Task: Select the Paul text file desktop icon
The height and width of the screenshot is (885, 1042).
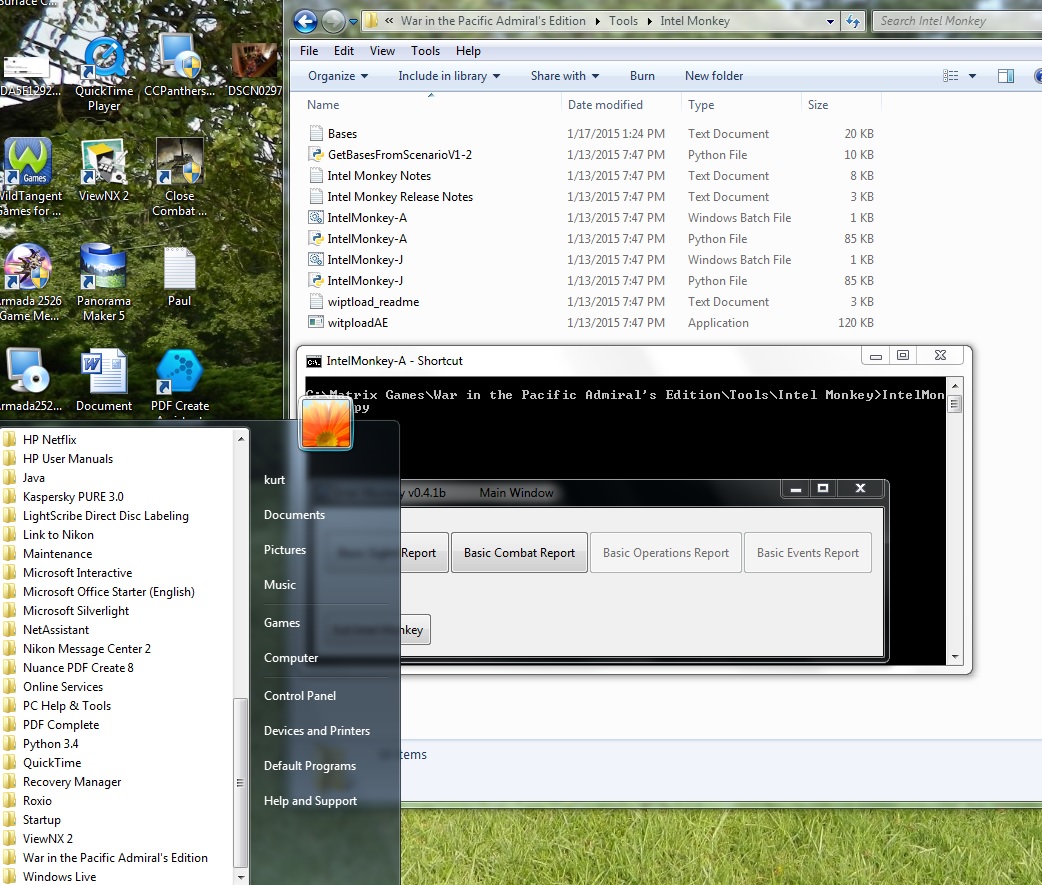Action: (x=179, y=275)
